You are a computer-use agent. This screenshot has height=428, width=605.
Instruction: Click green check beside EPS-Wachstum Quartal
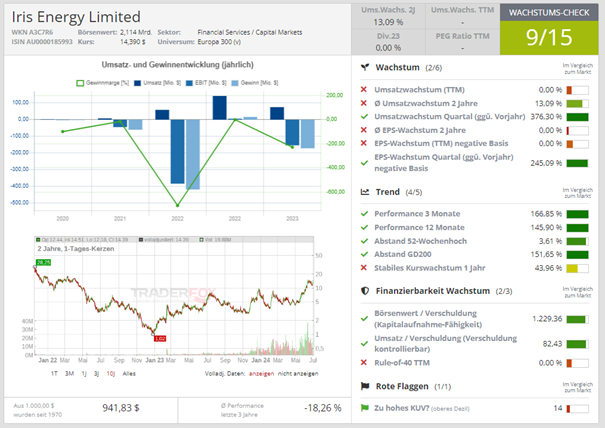(364, 163)
